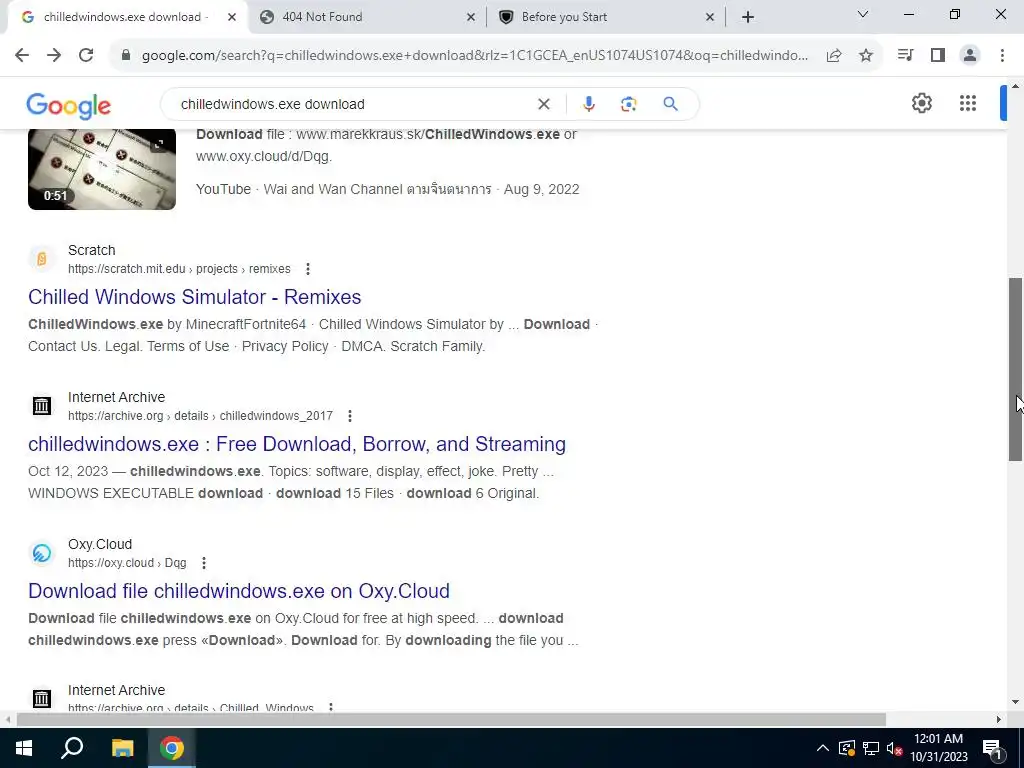This screenshot has height=768, width=1024.
Task: Click the oxy.cloud › Dqg breadcrumb URL
Action: (x=127, y=563)
